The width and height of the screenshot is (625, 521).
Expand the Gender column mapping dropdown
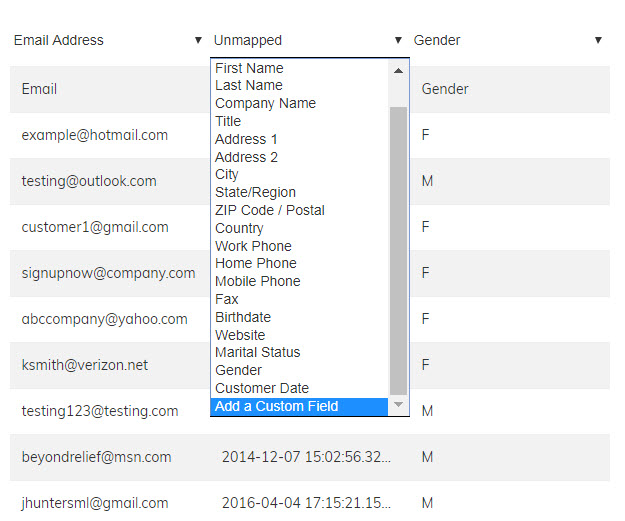pos(507,40)
